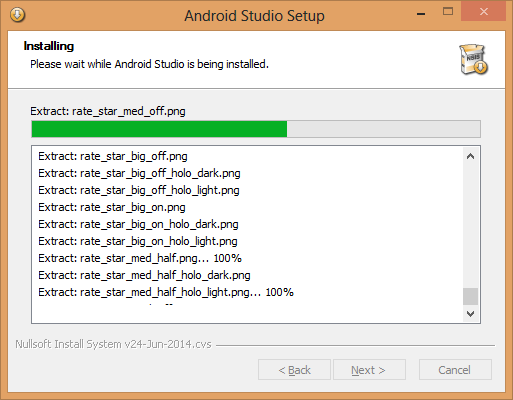Maximize the Android Studio Setup window
Viewport: 513px width, 400px height.
click(x=448, y=12)
